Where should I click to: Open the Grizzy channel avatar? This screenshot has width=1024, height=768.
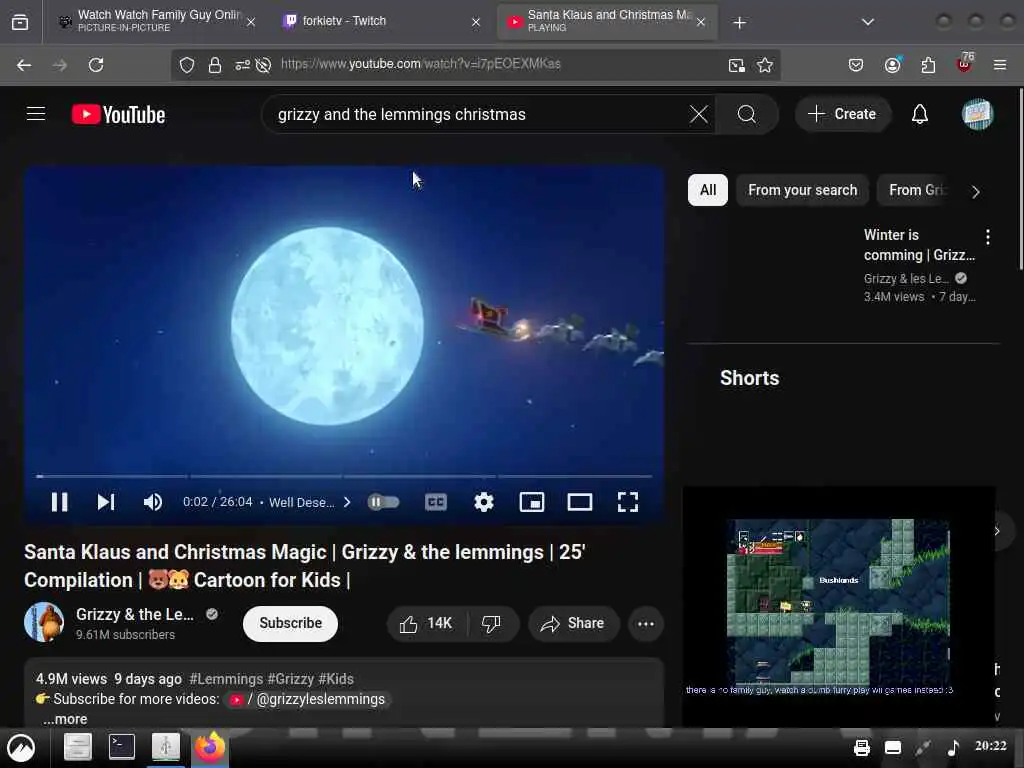44,622
